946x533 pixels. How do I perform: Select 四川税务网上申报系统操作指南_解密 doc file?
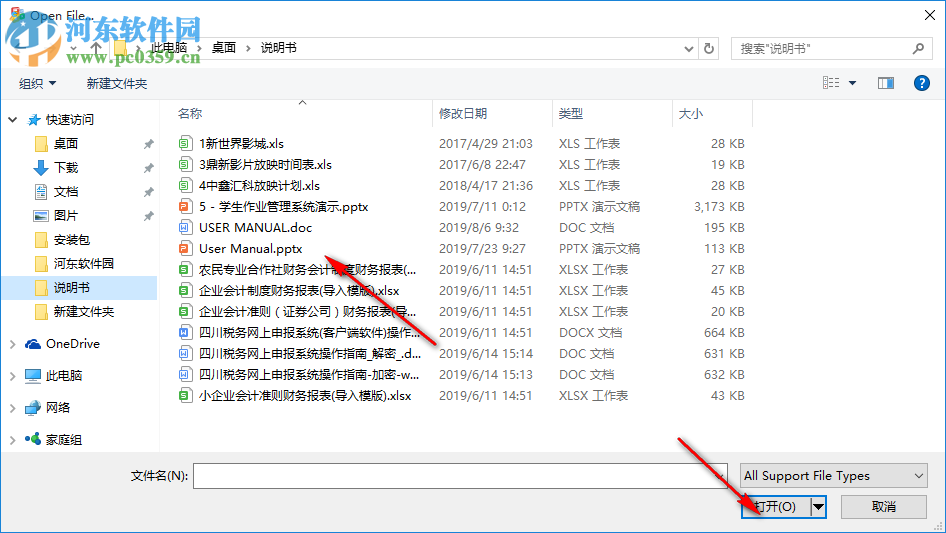(x=310, y=354)
